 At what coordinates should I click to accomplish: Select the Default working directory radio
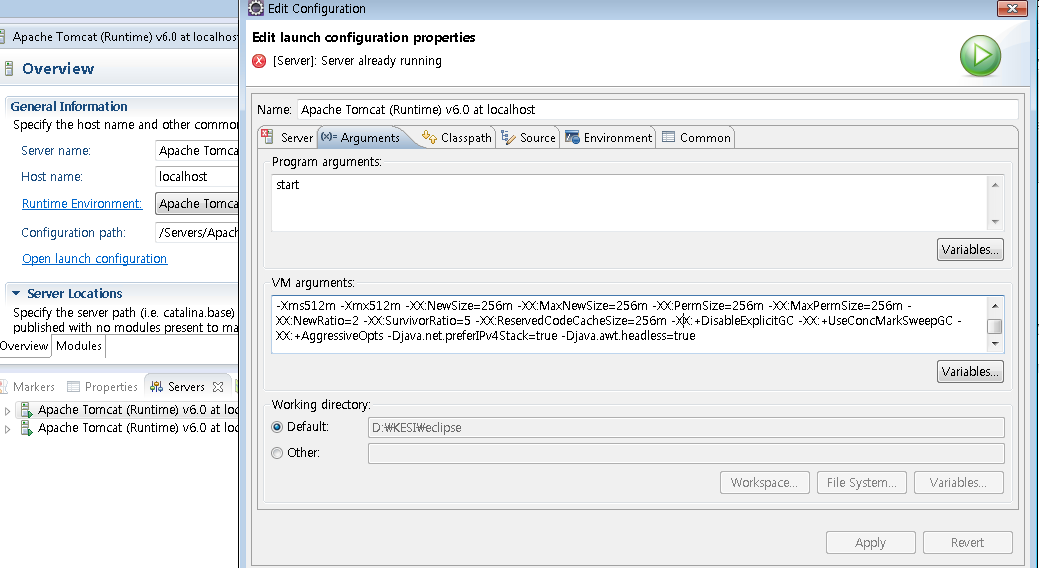pyautogui.click(x=278, y=427)
